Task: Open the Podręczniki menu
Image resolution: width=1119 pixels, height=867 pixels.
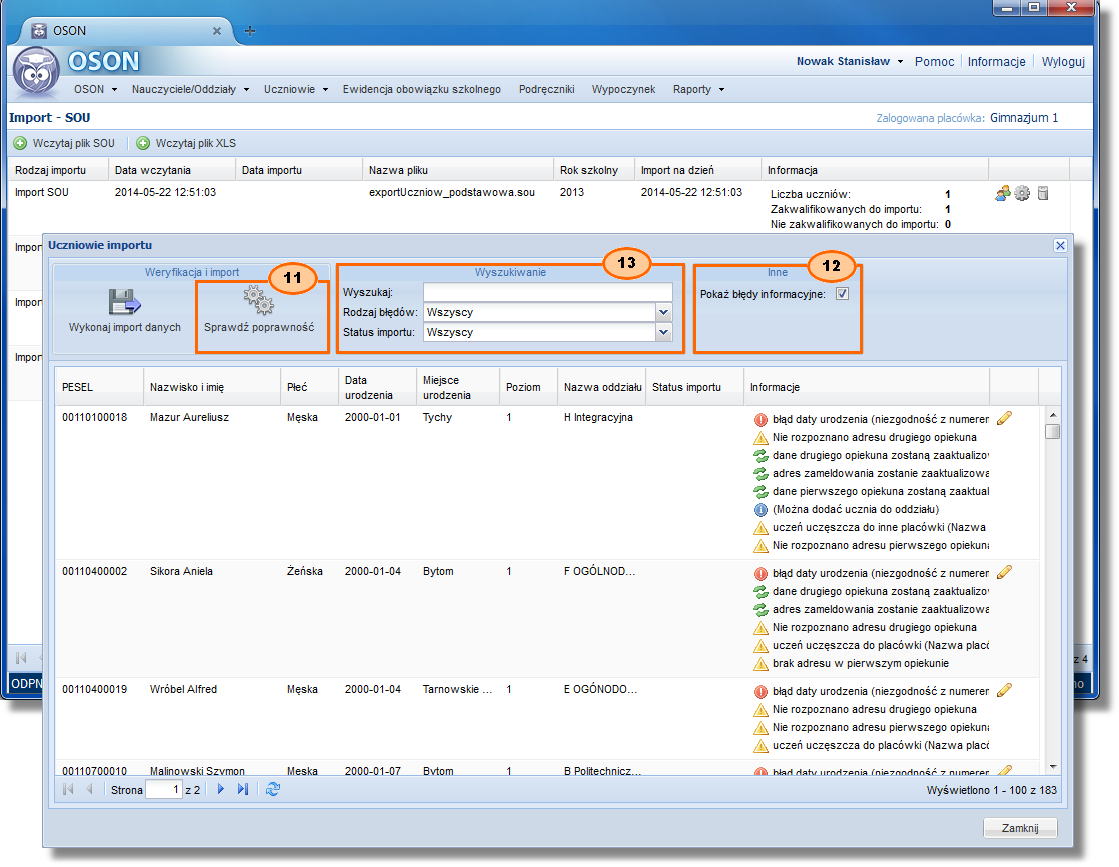Action: coord(547,89)
